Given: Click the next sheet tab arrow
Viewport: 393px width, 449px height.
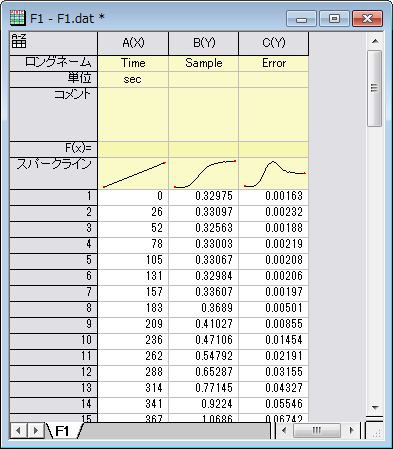Looking at the screenshot, I should (x=35, y=431).
